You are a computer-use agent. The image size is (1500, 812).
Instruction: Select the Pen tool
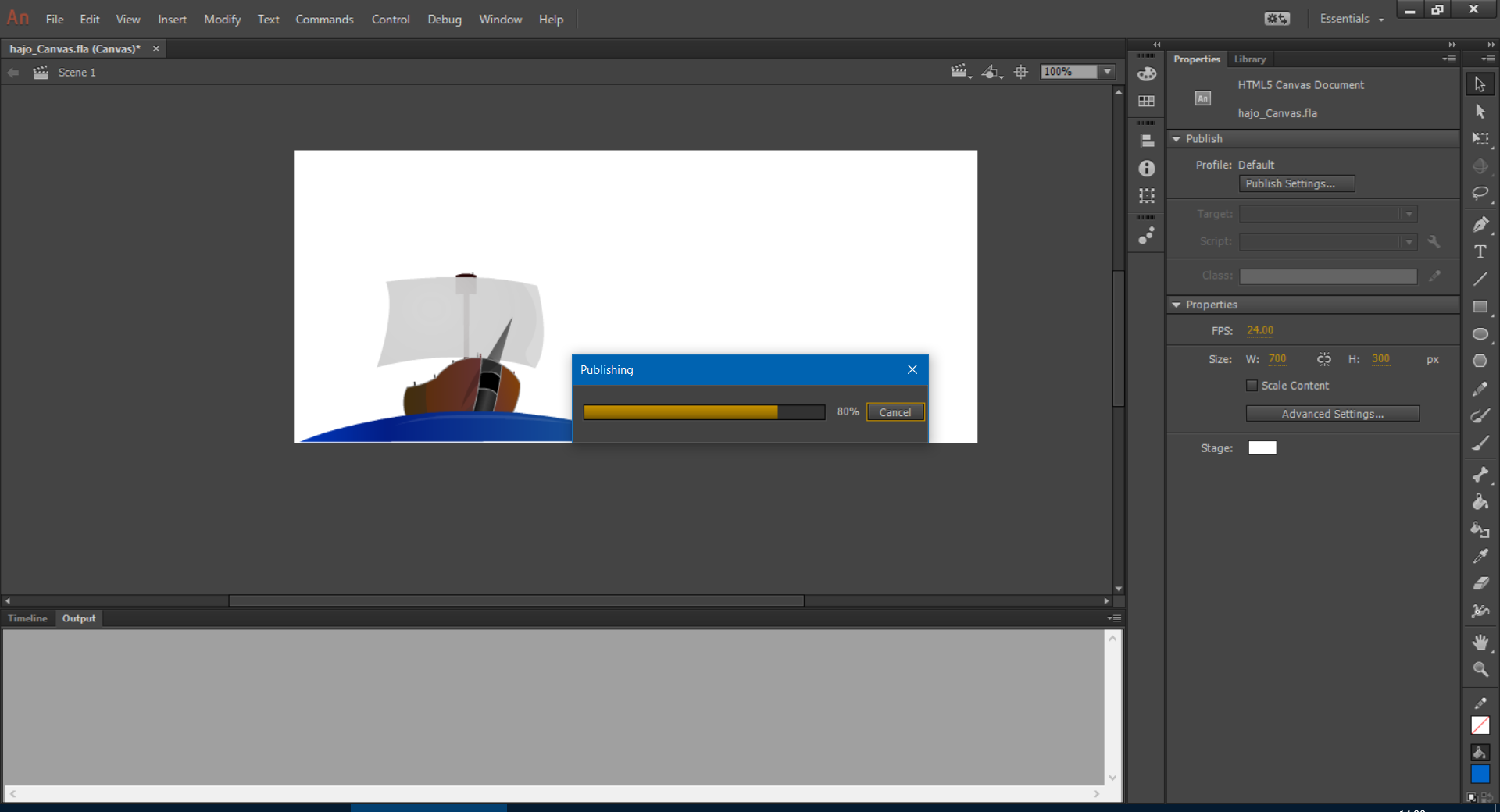tap(1480, 225)
